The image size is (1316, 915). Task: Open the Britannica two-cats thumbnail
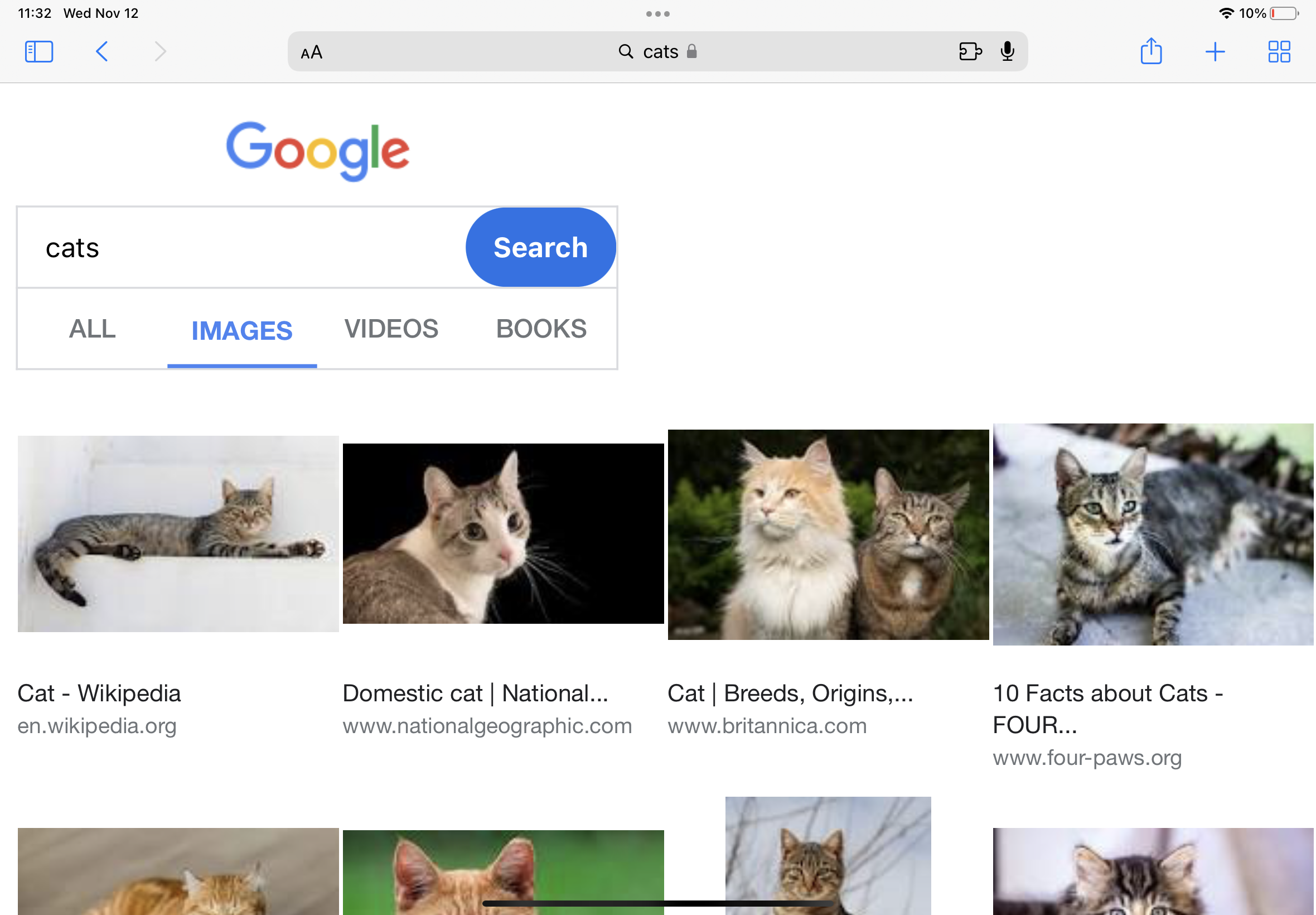(x=828, y=534)
